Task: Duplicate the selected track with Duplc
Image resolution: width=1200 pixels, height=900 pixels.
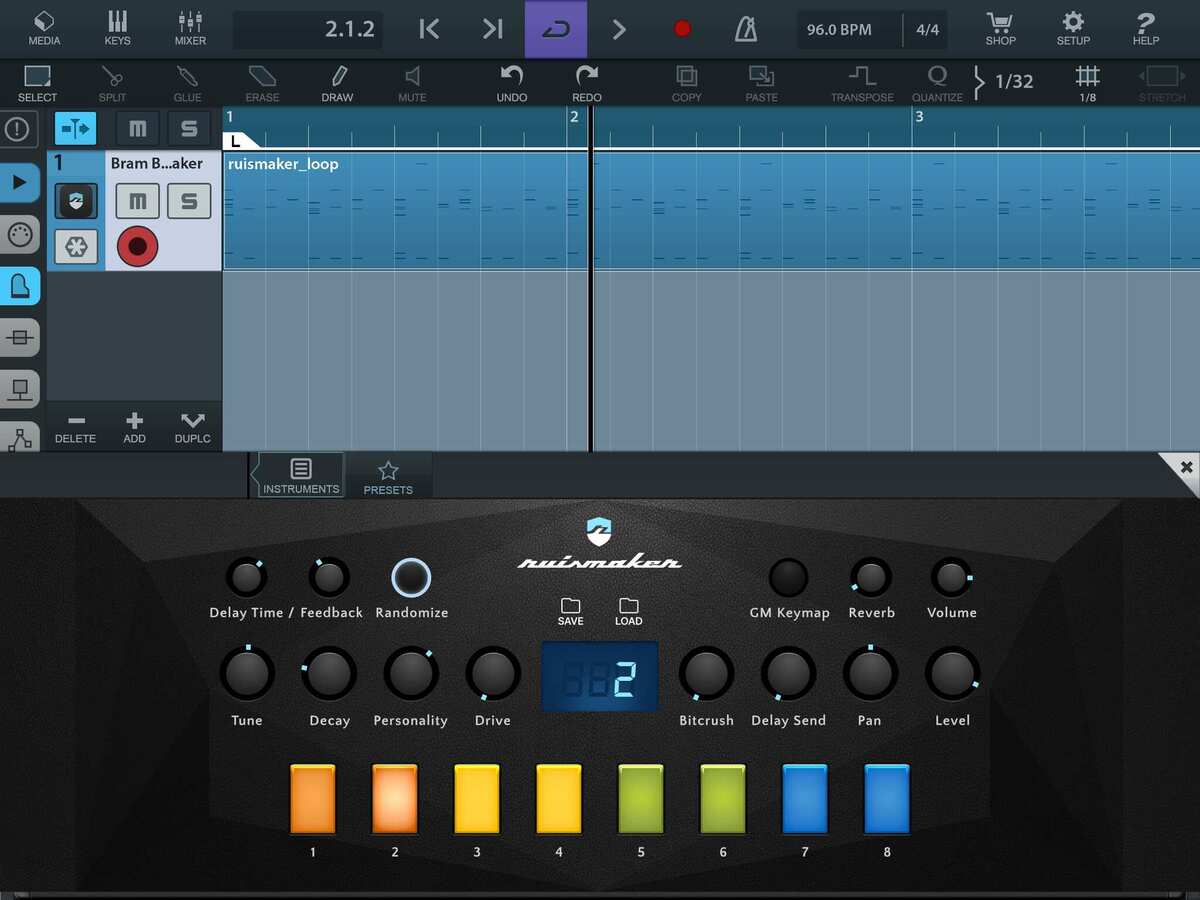Action: (x=192, y=428)
